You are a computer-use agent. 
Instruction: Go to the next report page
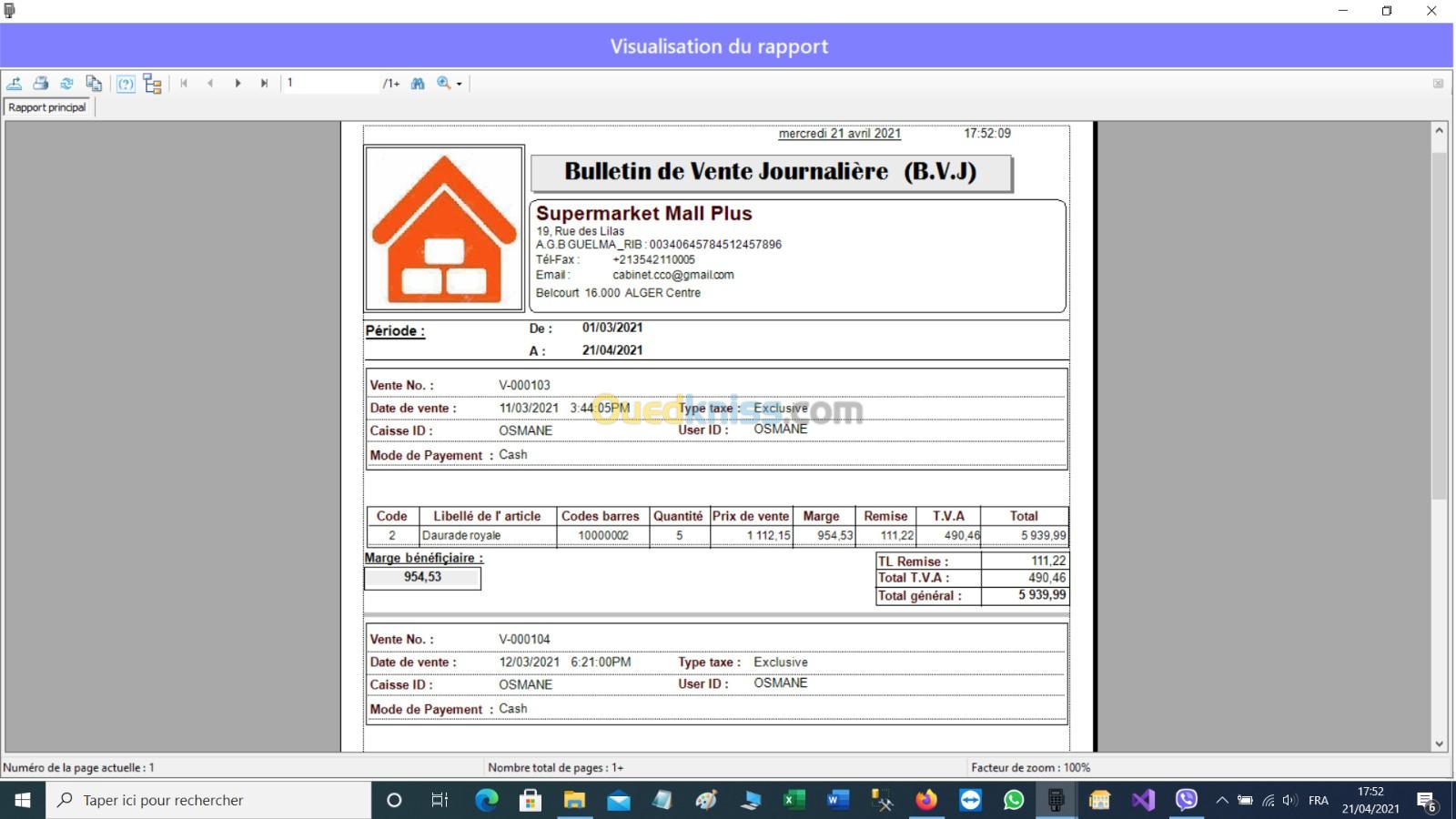pyautogui.click(x=238, y=84)
